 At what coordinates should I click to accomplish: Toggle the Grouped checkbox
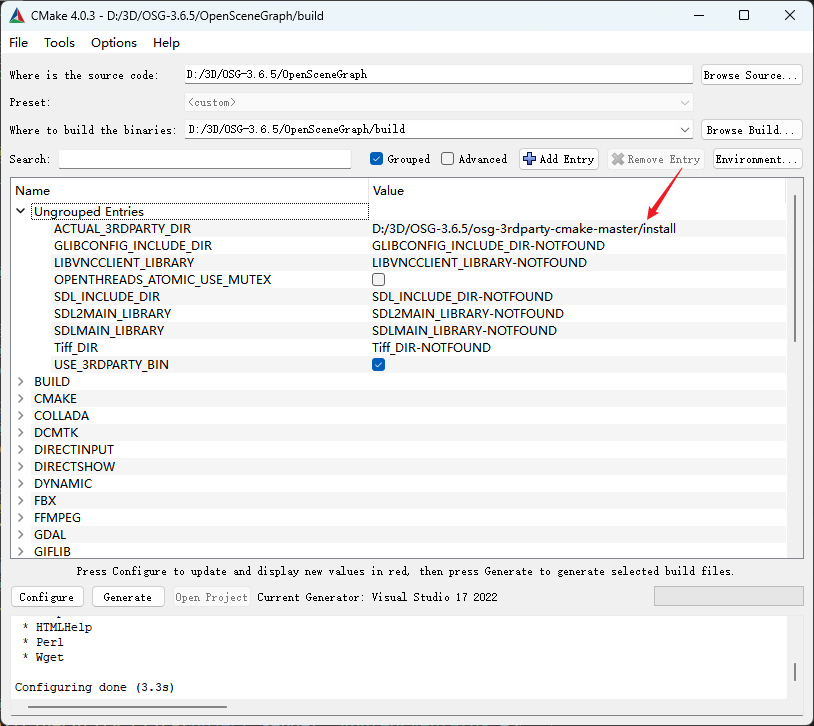click(376, 159)
